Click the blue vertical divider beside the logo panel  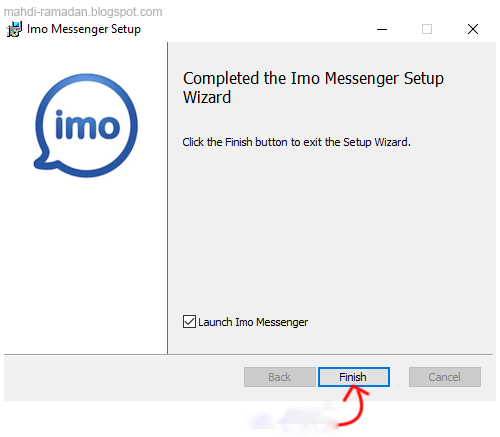167,198
